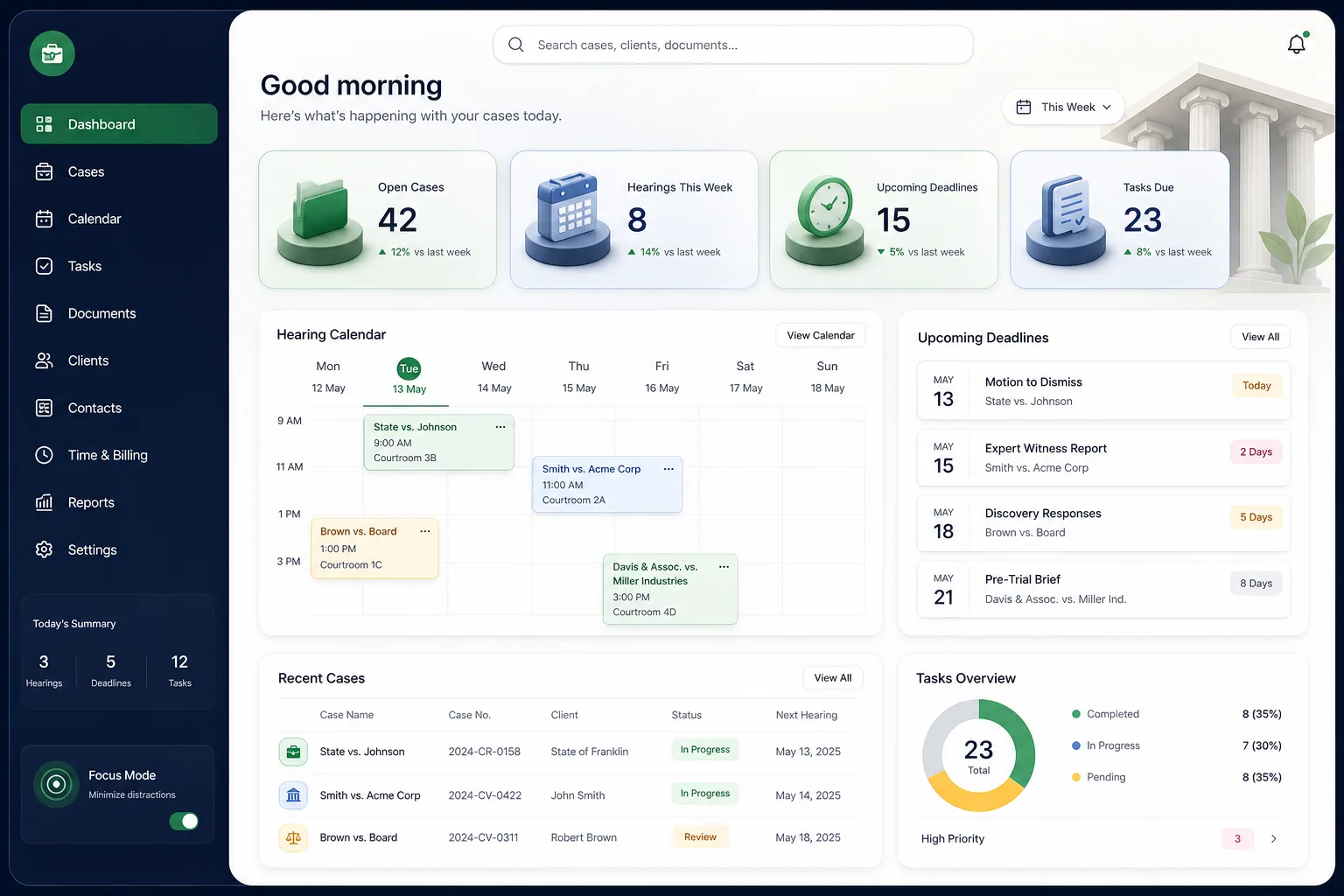Go to Cases in sidebar
This screenshot has width=1344, height=896.
(119, 171)
